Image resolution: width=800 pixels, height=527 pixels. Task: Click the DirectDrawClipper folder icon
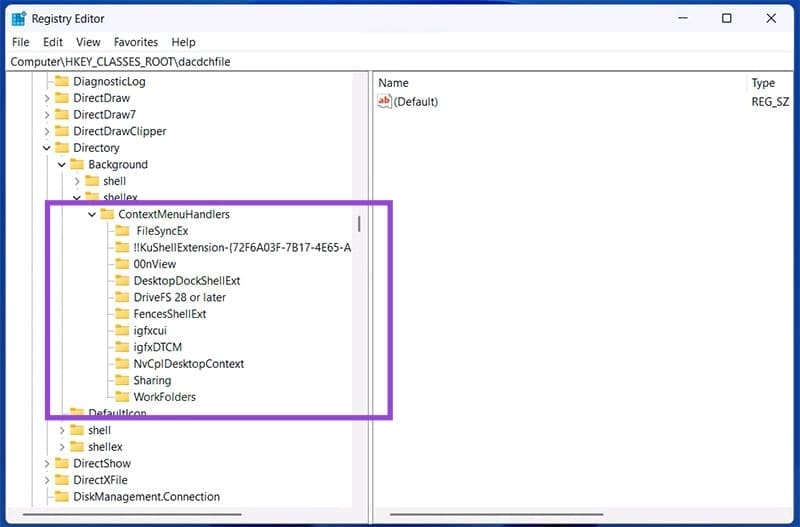click(x=62, y=131)
